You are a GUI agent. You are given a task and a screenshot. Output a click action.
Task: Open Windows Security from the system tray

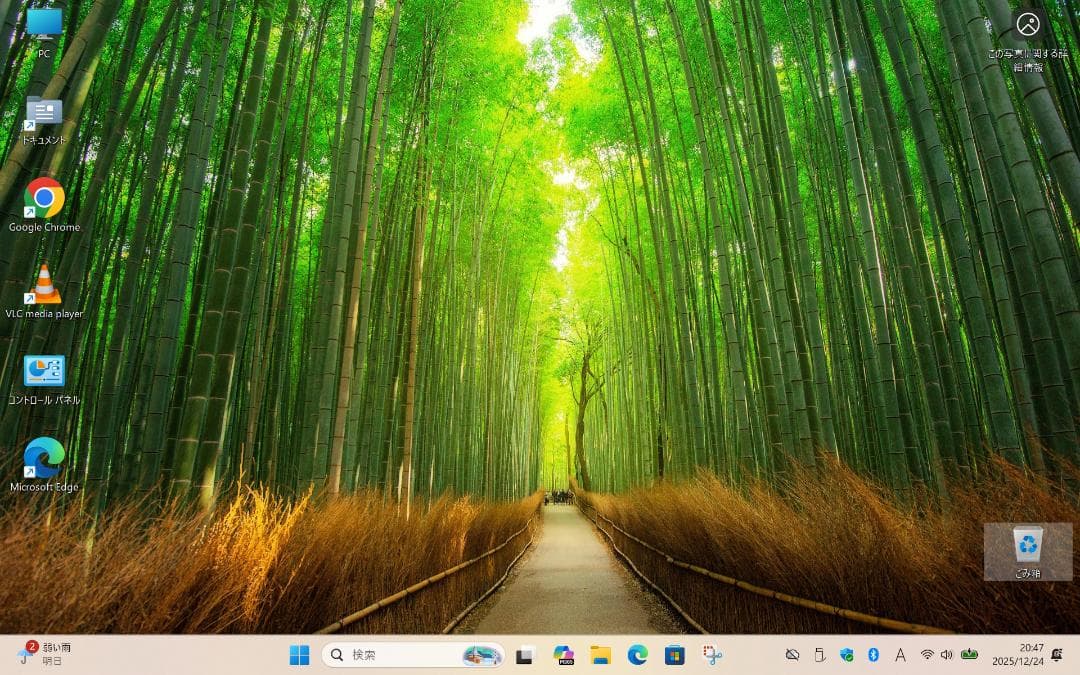pyautogui.click(x=846, y=656)
